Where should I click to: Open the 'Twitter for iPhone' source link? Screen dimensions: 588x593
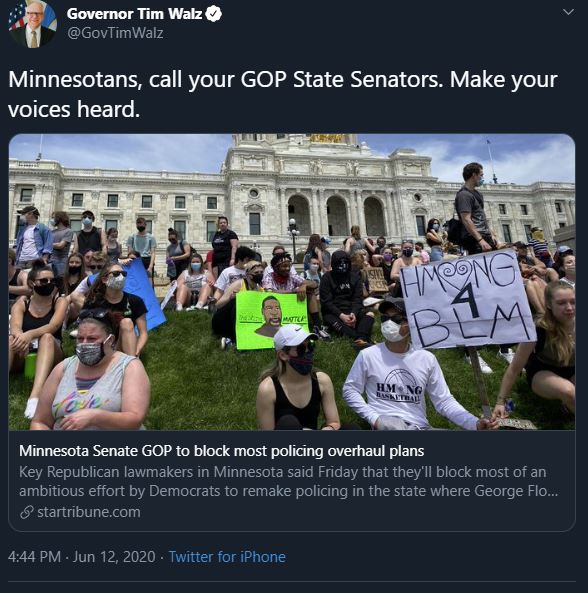pos(227,557)
